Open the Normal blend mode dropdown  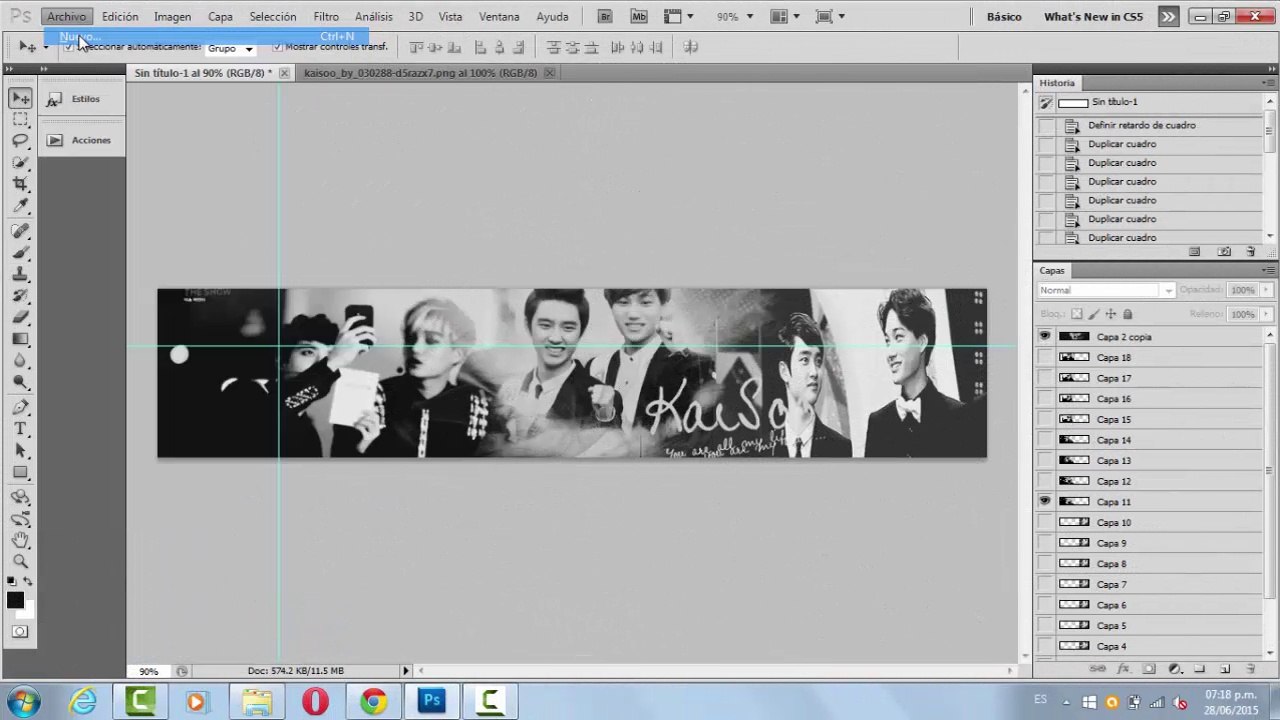[1106, 290]
